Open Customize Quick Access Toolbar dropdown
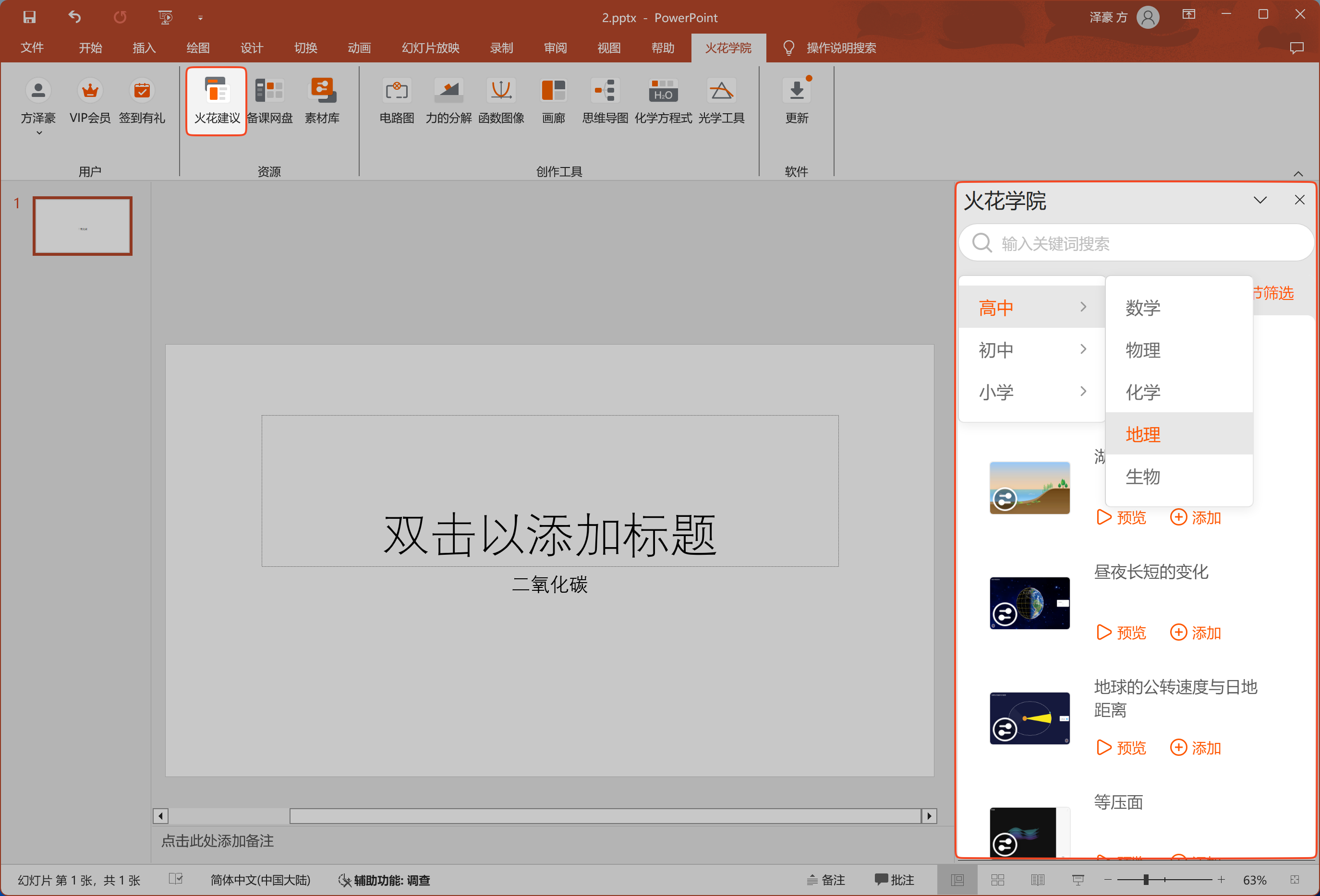The width and height of the screenshot is (1320, 896). coord(201,18)
